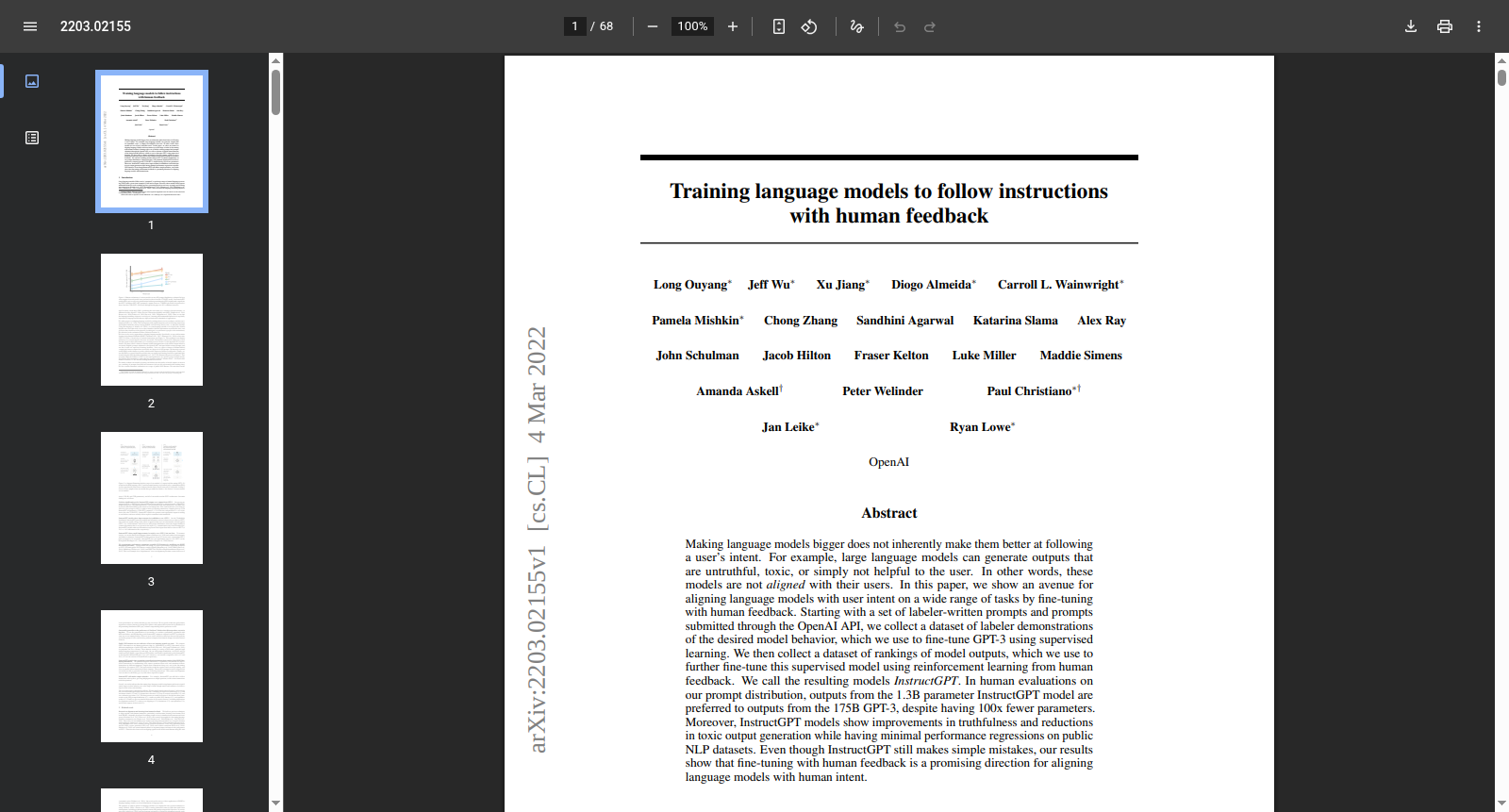Viewport: 1509px width, 812px height.
Task: Click author name 'Diogo Almeida'
Action: (931, 285)
